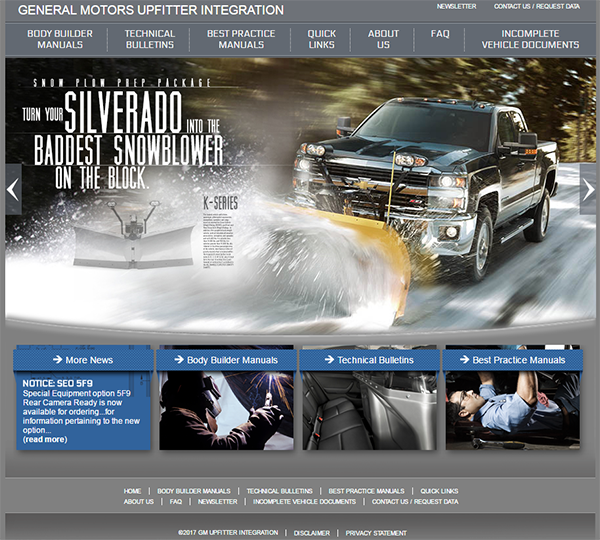Screen dimensions: 600x540
Task: Open the car seat thumbnail under Technical Bulletins
Action: coord(369,410)
